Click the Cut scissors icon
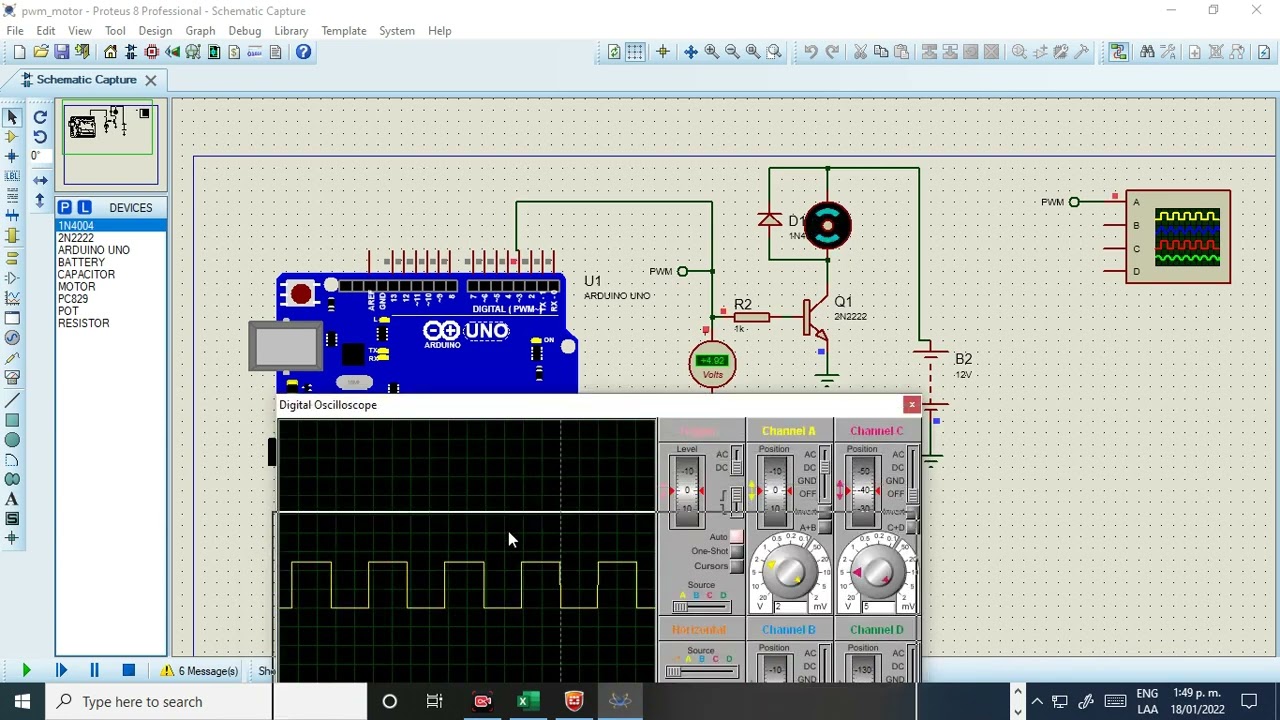Image resolution: width=1280 pixels, height=720 pixels. [x=860, y=52]
